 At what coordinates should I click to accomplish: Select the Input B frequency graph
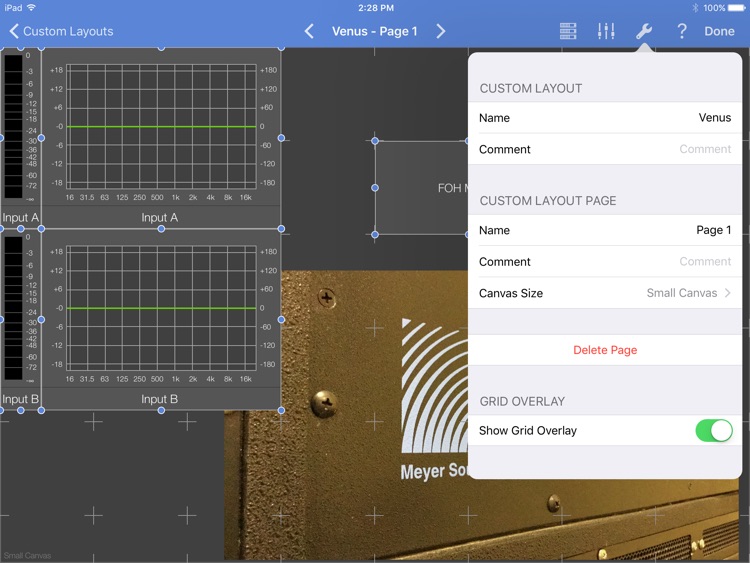click(161, 310)
